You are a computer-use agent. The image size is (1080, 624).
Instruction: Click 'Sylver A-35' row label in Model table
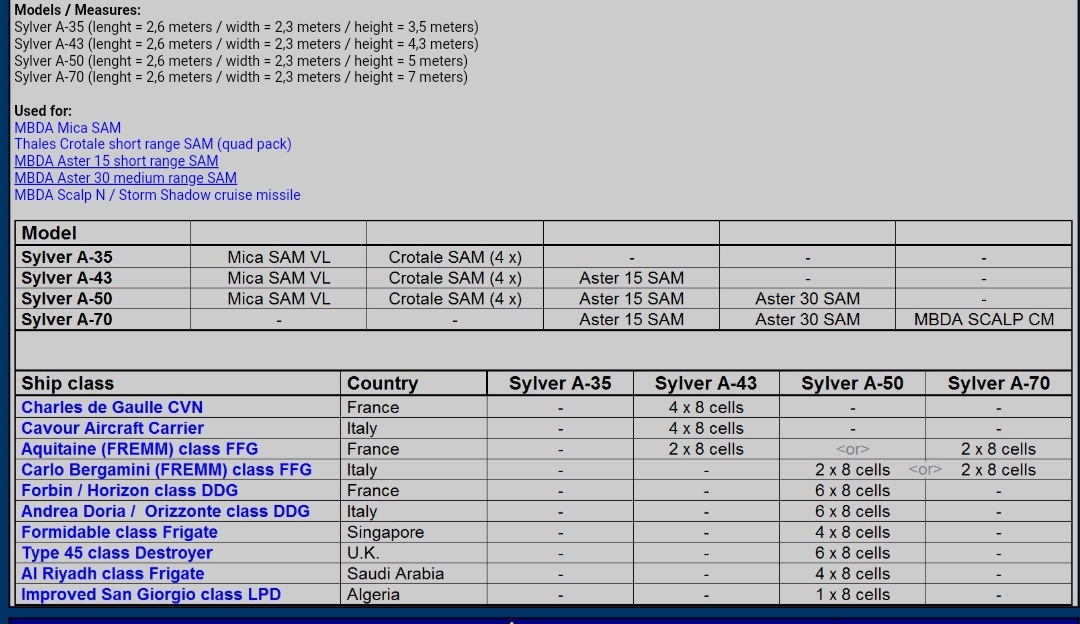[x=67, y=257]
